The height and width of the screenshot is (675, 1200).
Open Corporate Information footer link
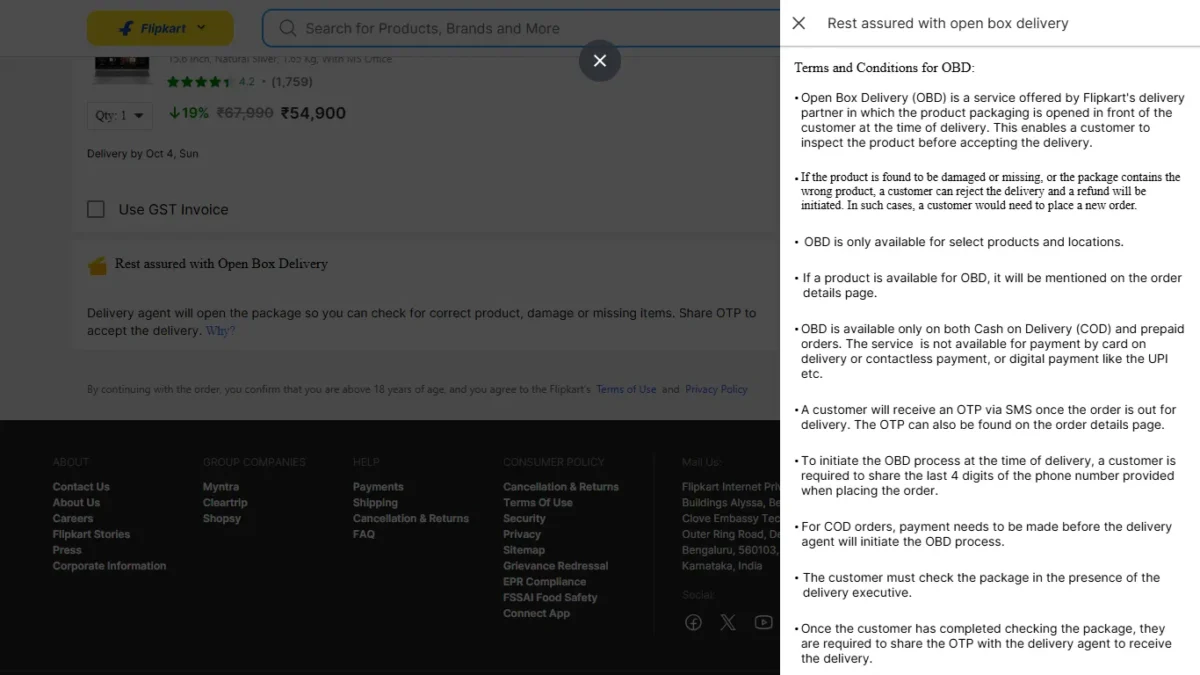click(x=109, y=566)
